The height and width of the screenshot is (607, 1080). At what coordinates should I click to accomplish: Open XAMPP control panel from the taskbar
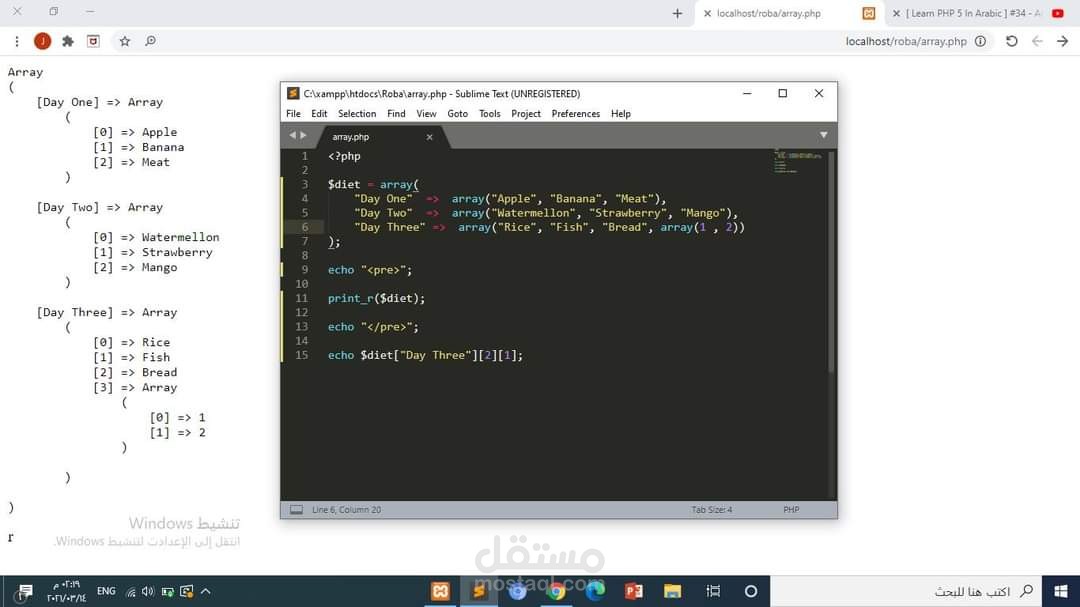(x=440, y=591)
